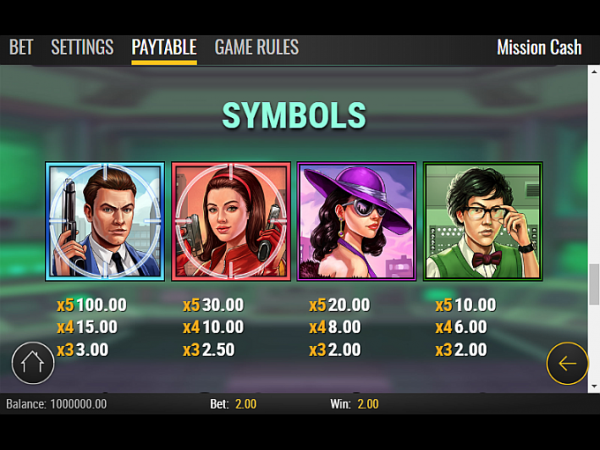Viewport: 600px width, 450px height.
Task: Open the GAME RULES tab
Action: point(257,47)
